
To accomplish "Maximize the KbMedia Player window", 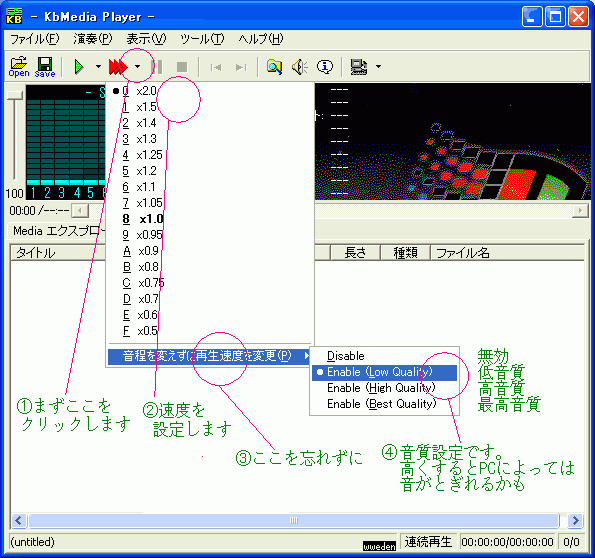I will point(555,17).
